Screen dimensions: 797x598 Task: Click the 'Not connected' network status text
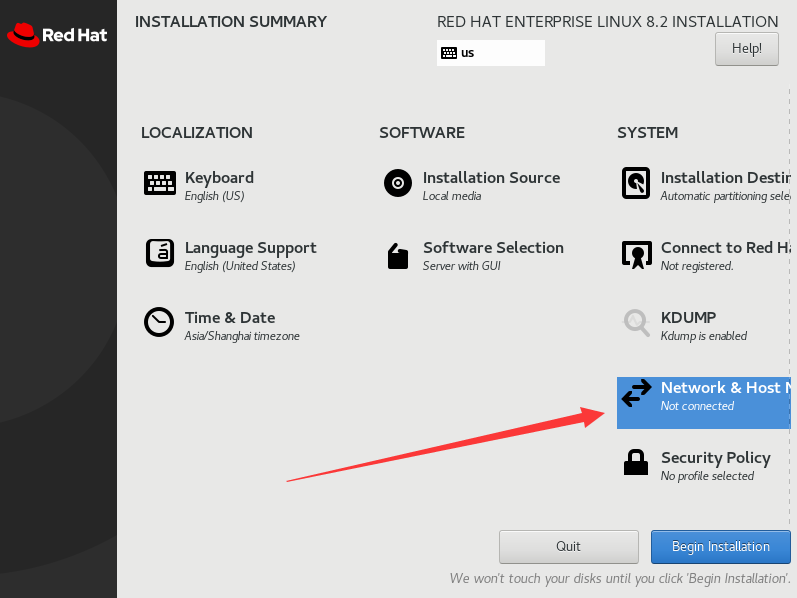click(697, 406)
